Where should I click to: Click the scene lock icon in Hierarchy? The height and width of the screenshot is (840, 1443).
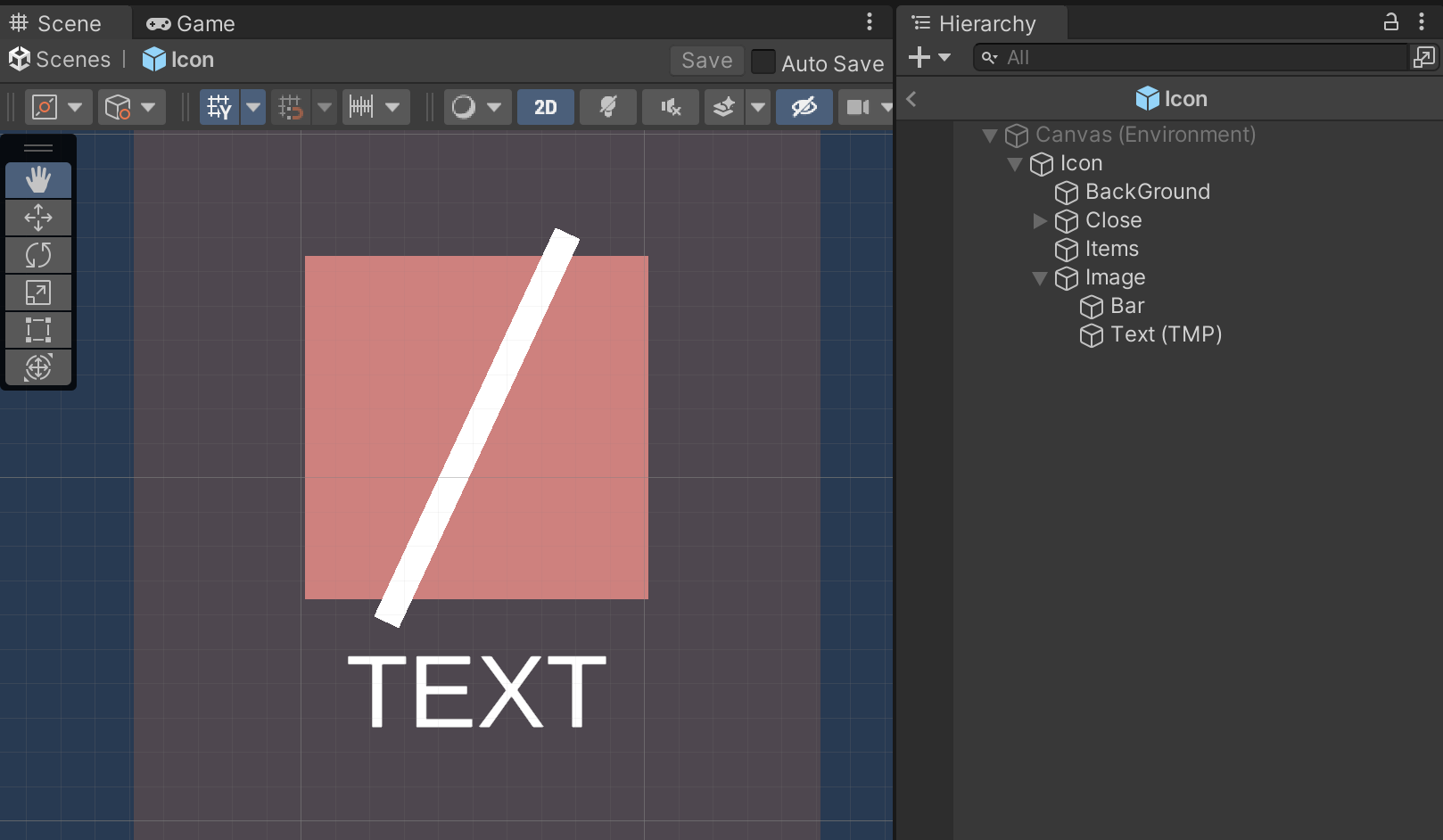tap(1391, 21)
